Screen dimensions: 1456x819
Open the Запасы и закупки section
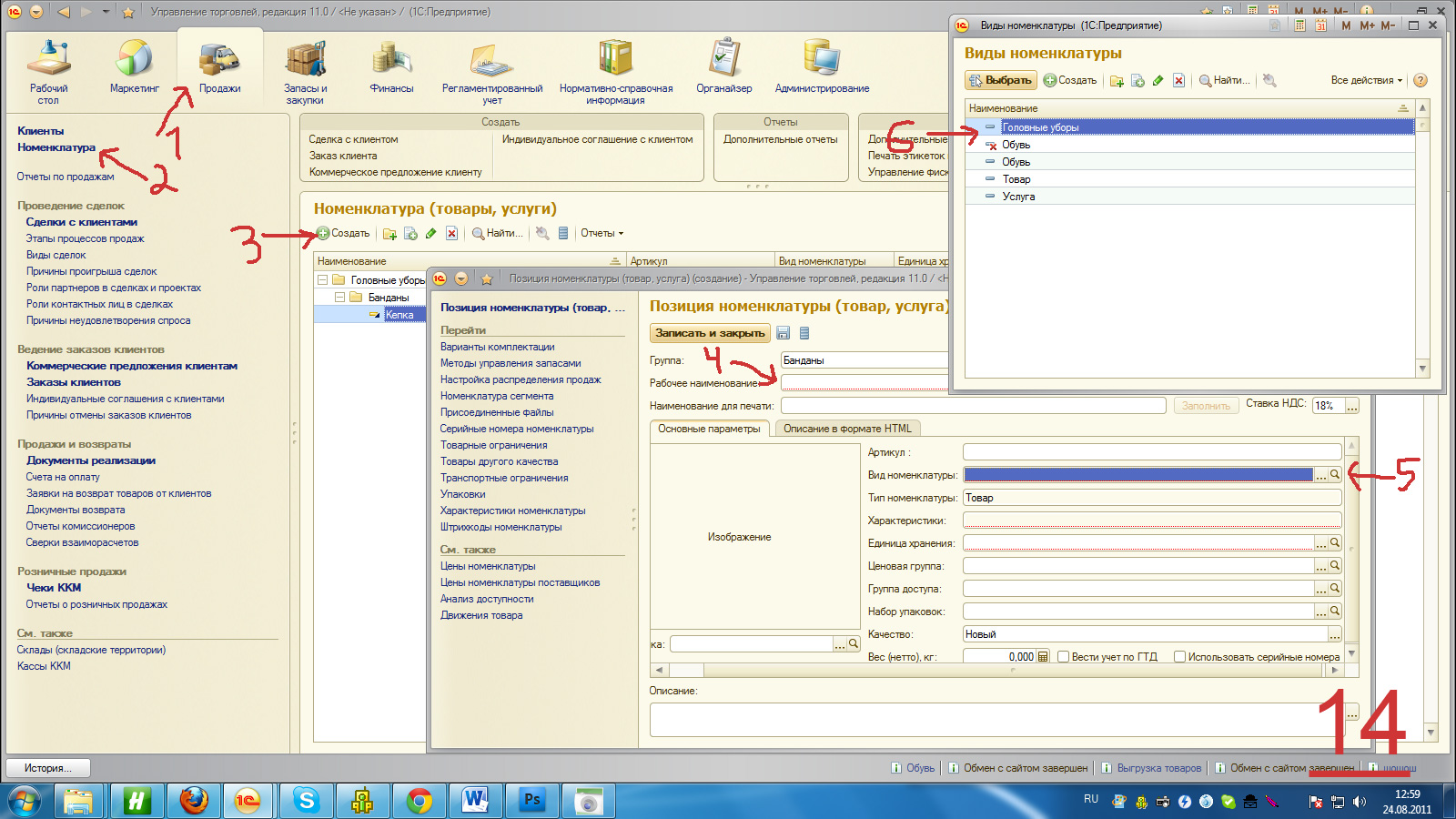coord(306,71)
